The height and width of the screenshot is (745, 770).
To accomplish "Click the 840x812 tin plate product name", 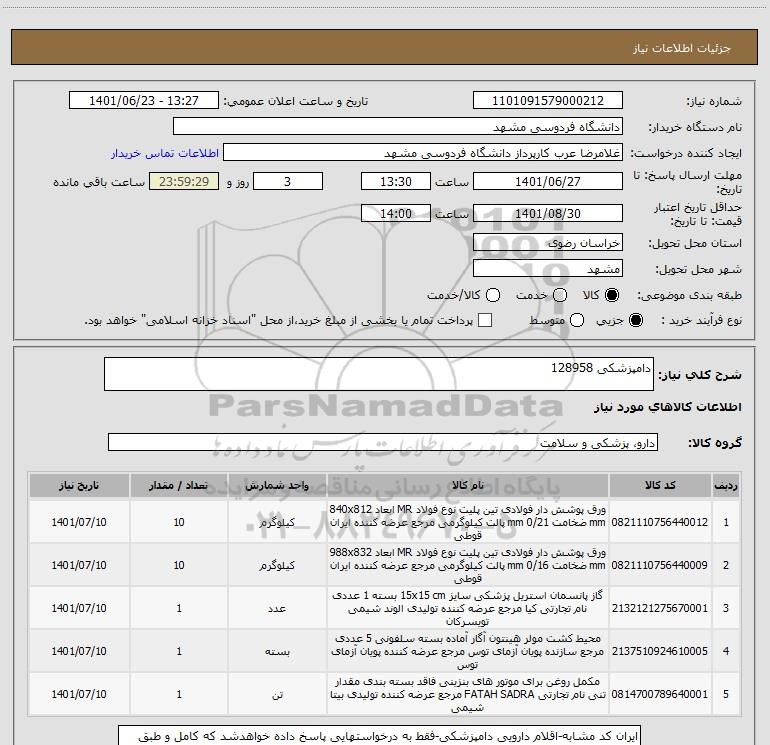I will click(468, 522).
